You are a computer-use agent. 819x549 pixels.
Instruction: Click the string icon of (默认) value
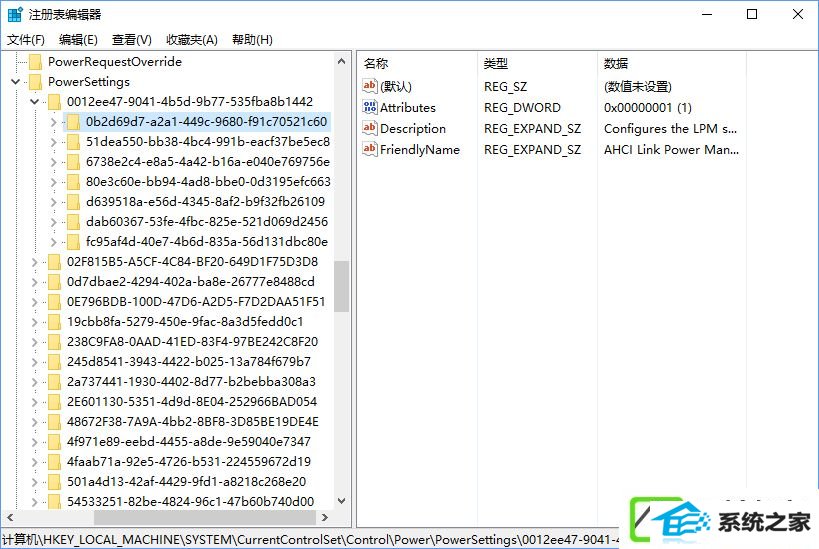pyautogui.click(x=370, y=86)
